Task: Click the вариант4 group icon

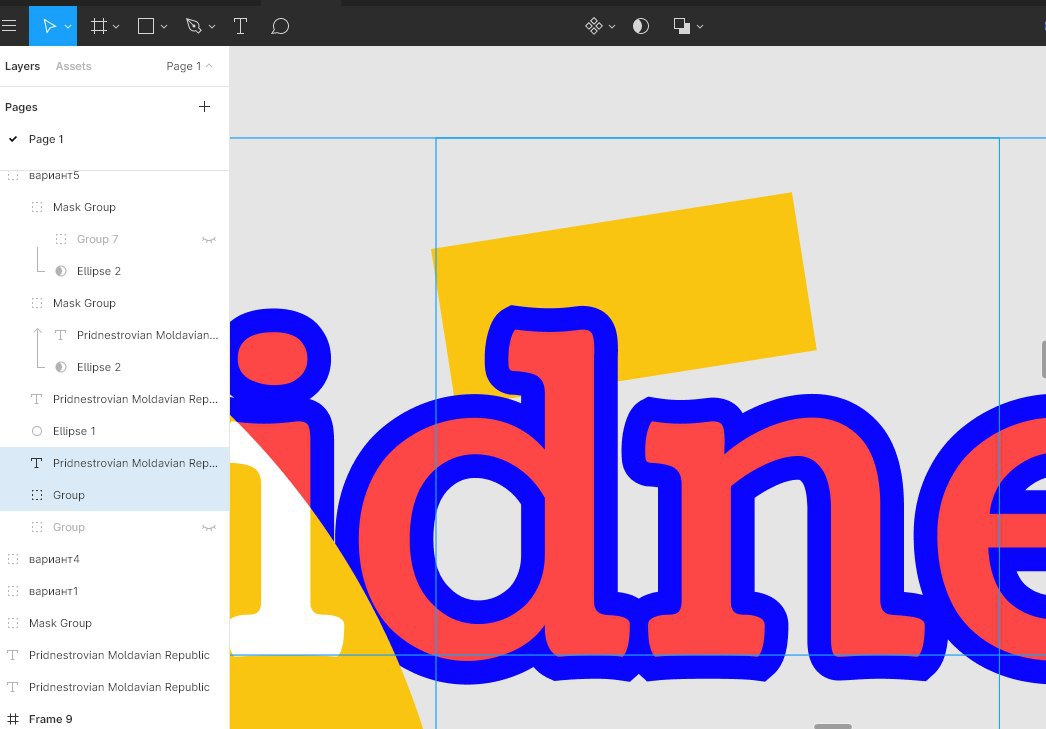Action: [13, 559]
